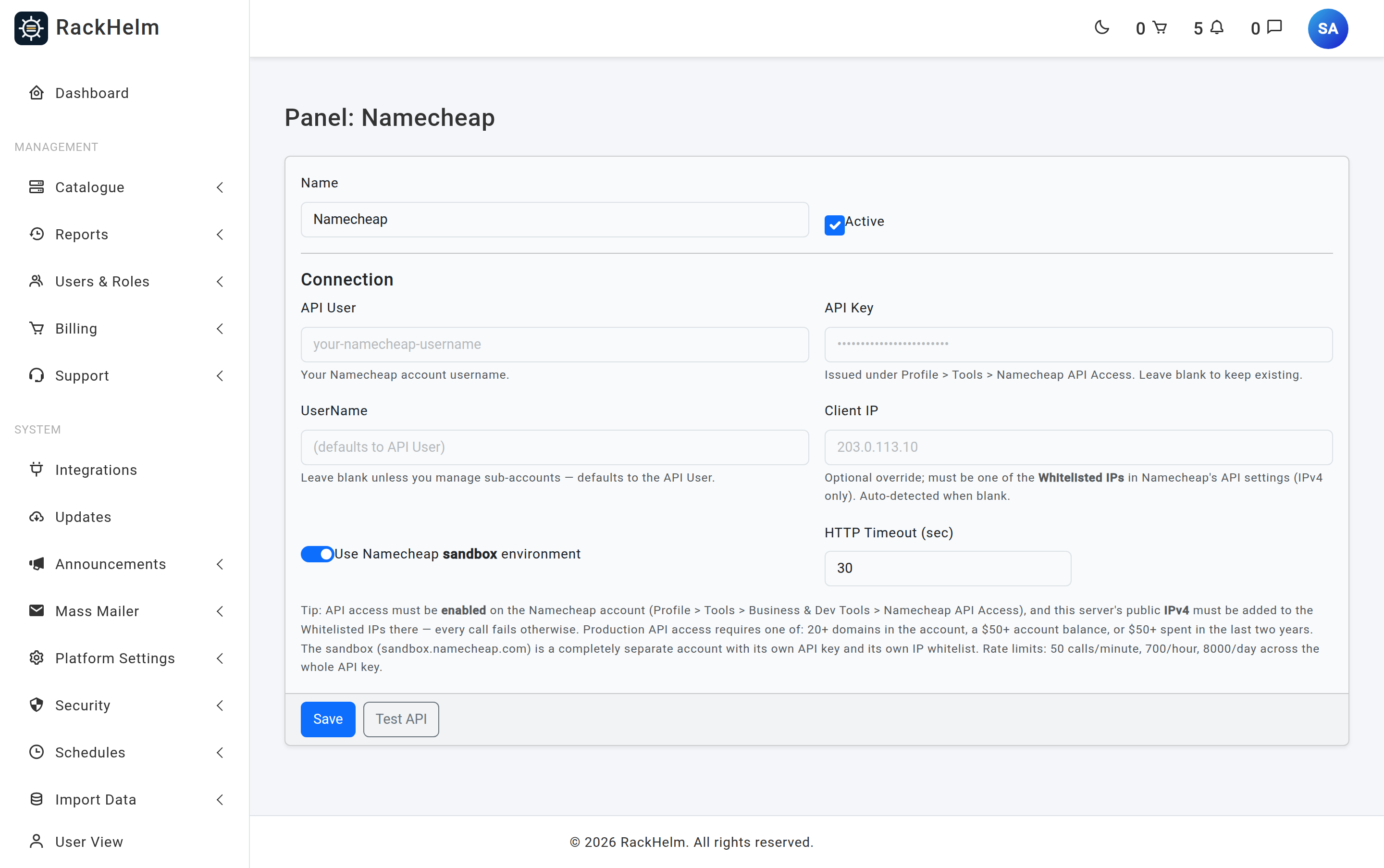Focus the Client IP input field
Image resolution: width=1384 pixels, height=868 pixels.
tap(1078, 447)
